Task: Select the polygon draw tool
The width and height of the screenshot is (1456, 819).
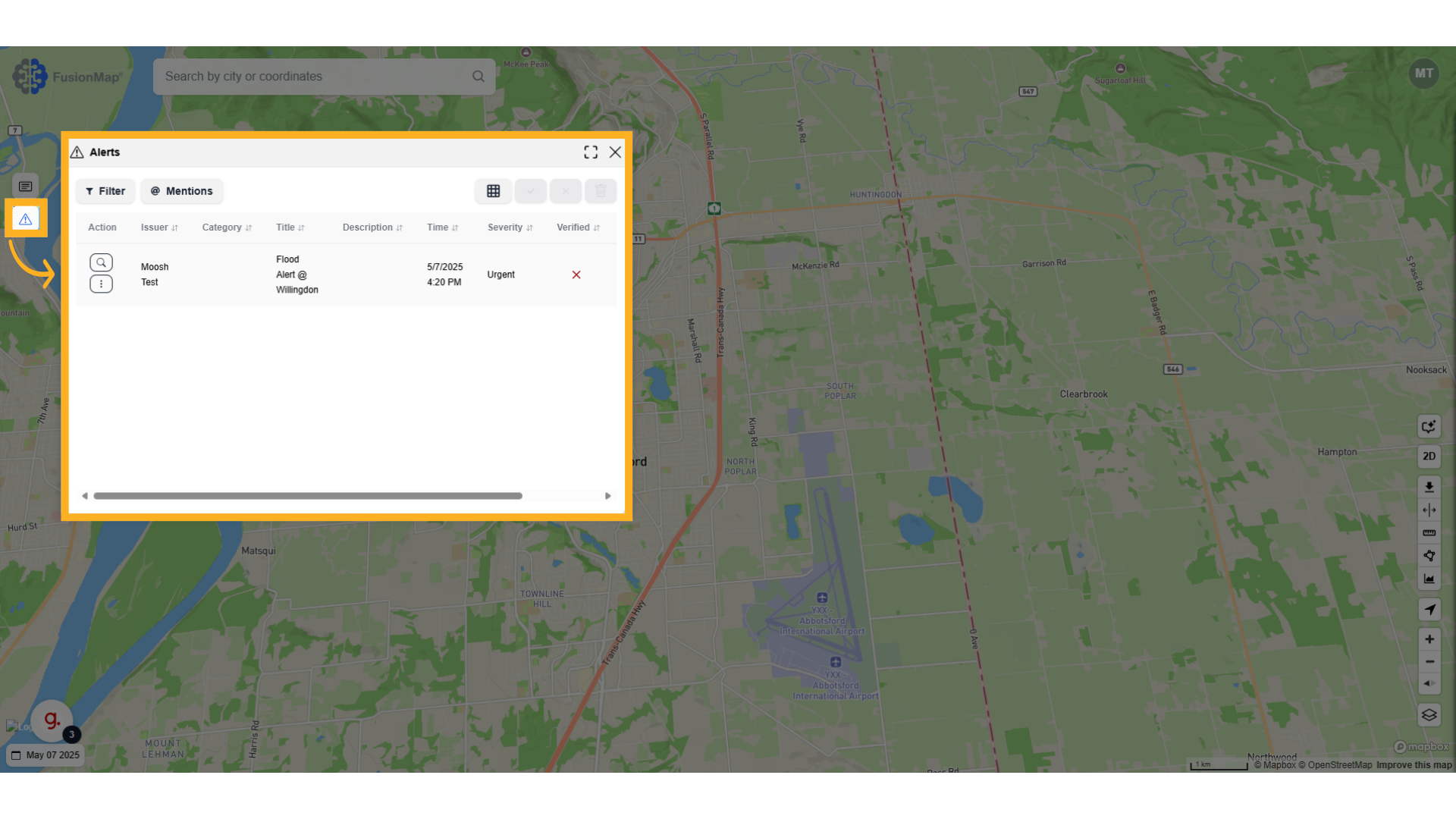Action: click(x=1429, y=556)
